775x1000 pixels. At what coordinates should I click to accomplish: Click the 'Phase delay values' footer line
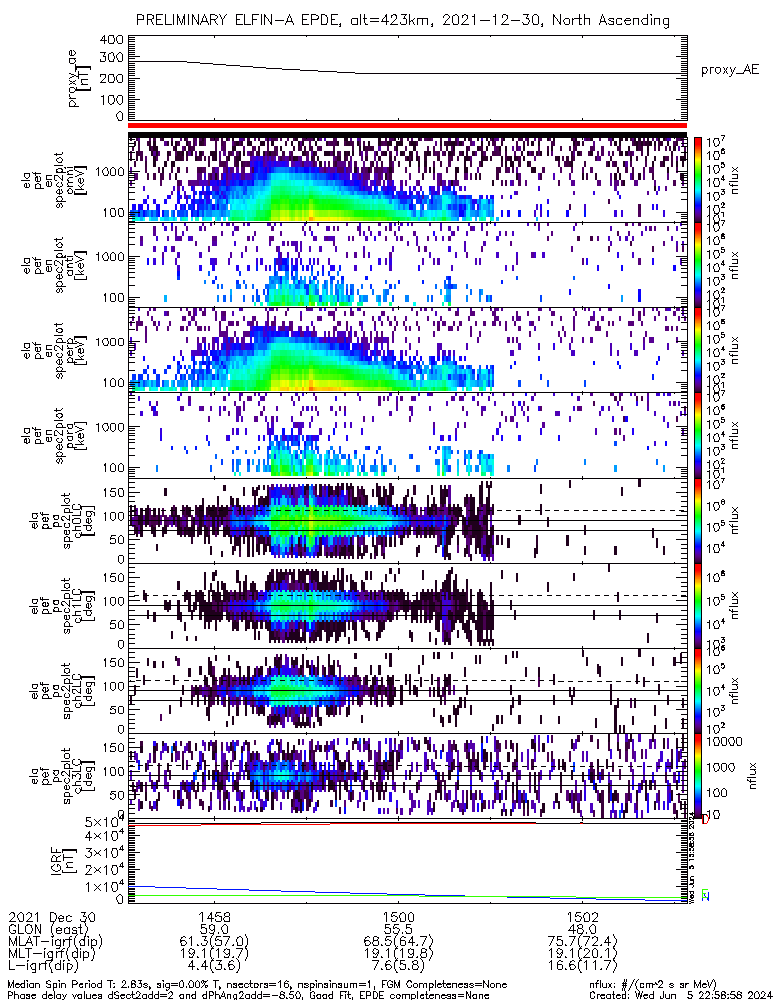click(249, 995)
